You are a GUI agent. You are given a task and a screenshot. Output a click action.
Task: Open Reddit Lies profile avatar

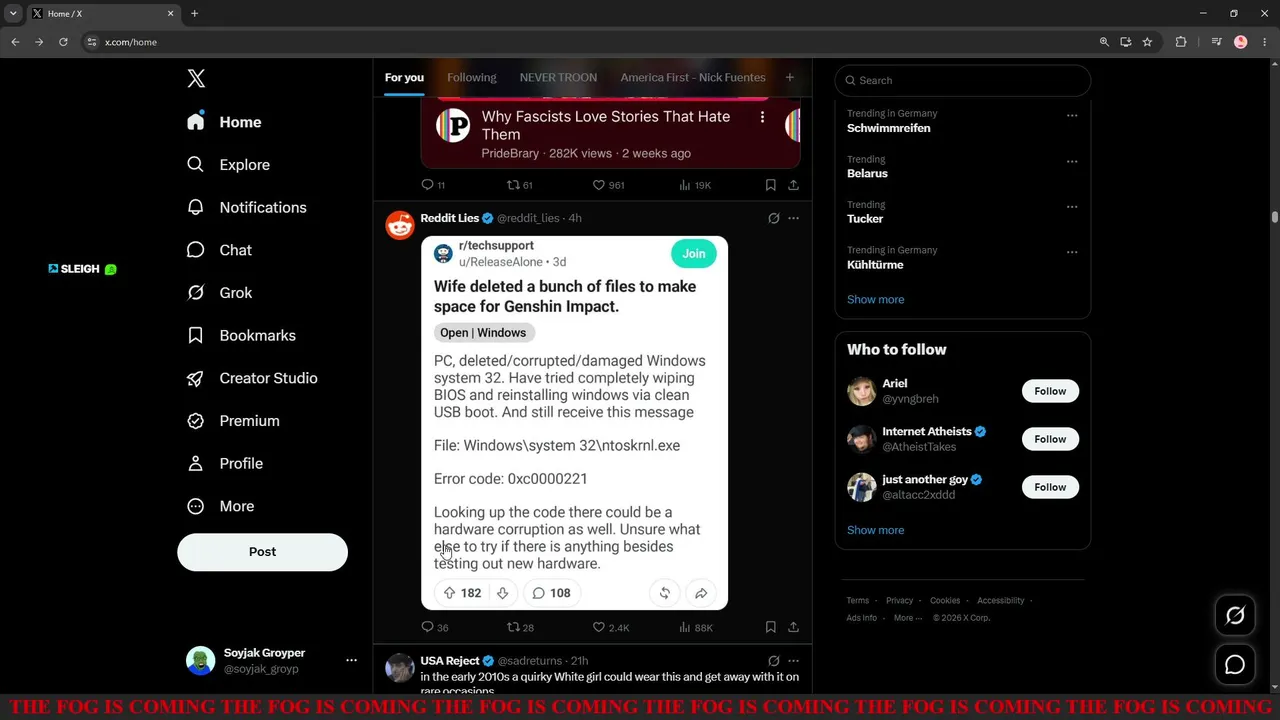coord(400,225)
